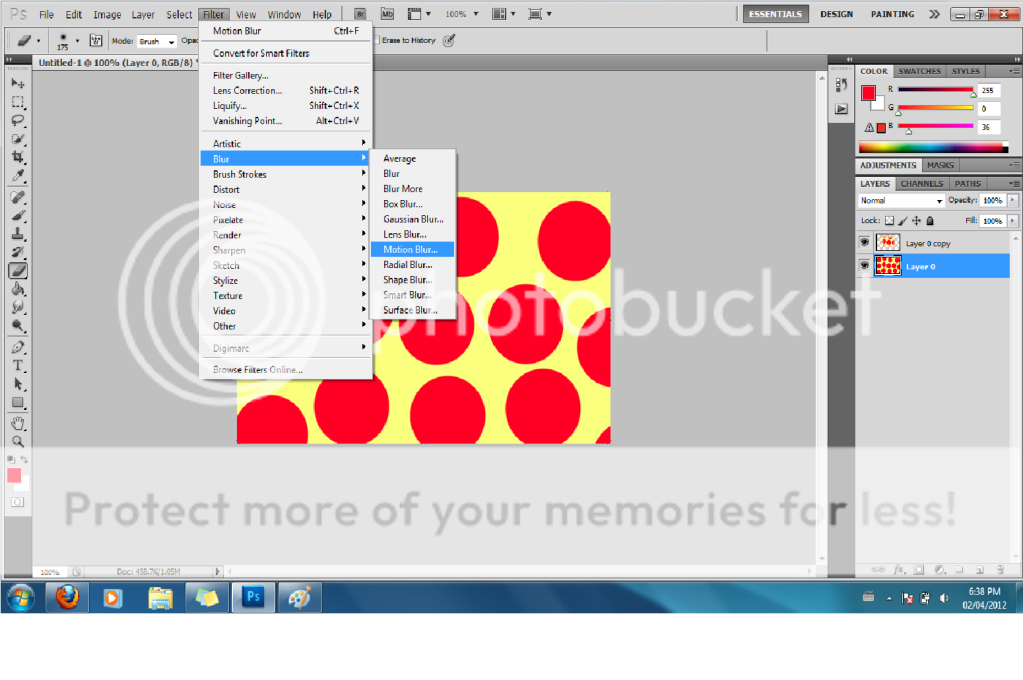
Task: Choose the Type tool
Action: (18, 366)
